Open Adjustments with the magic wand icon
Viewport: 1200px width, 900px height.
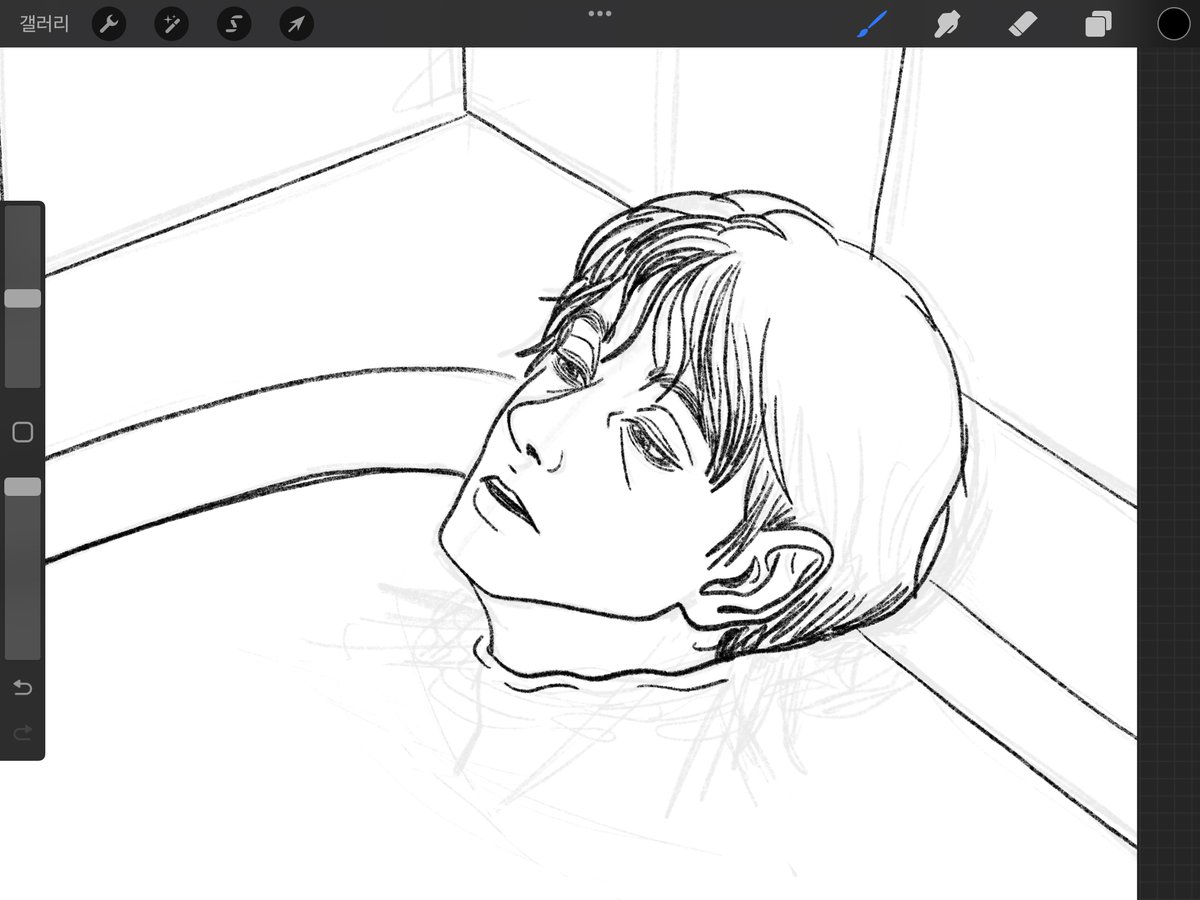pos(170,23)
